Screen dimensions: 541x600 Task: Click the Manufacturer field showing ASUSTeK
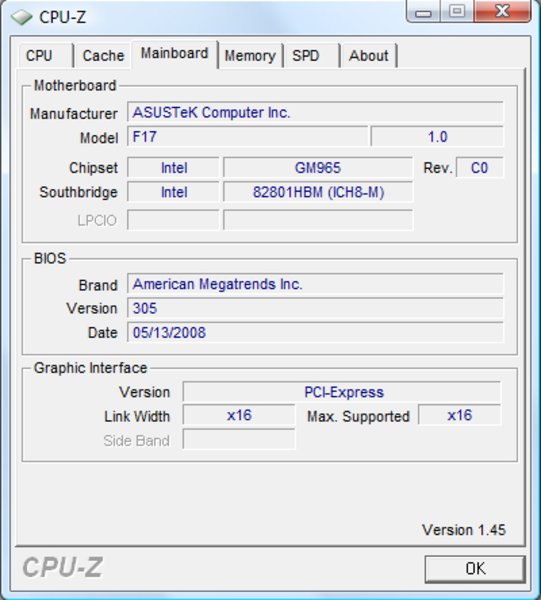click(315, 112)
